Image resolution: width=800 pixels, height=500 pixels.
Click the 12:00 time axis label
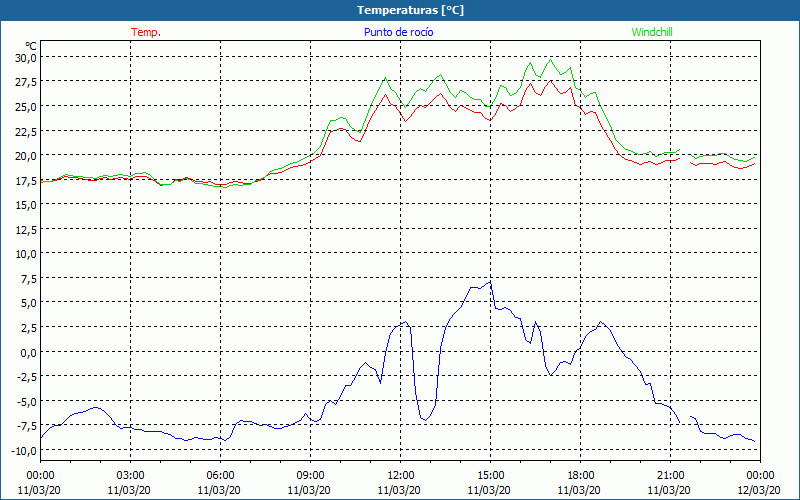(401, 476)
